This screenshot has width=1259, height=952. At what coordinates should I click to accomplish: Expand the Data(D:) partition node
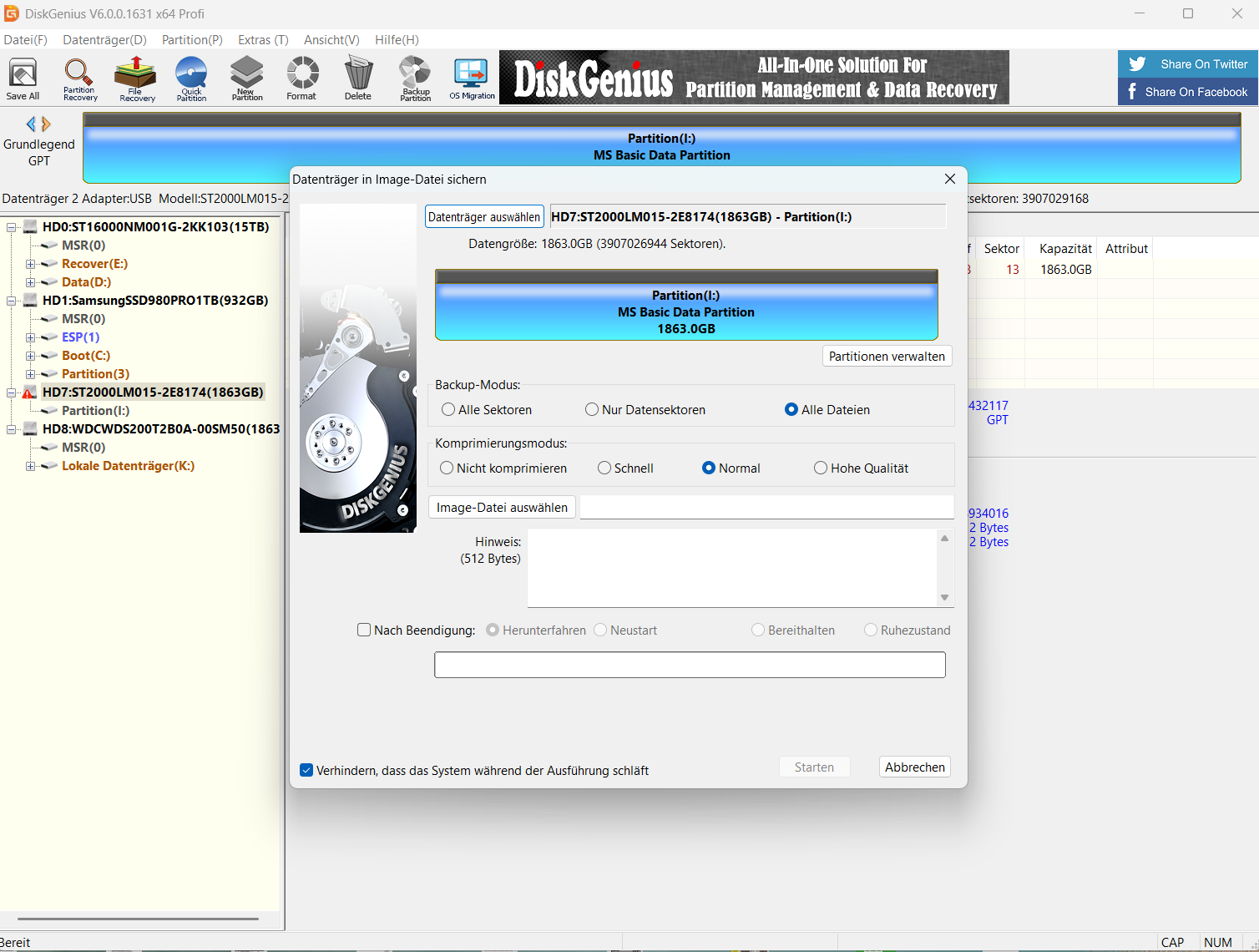click(30, 282)
